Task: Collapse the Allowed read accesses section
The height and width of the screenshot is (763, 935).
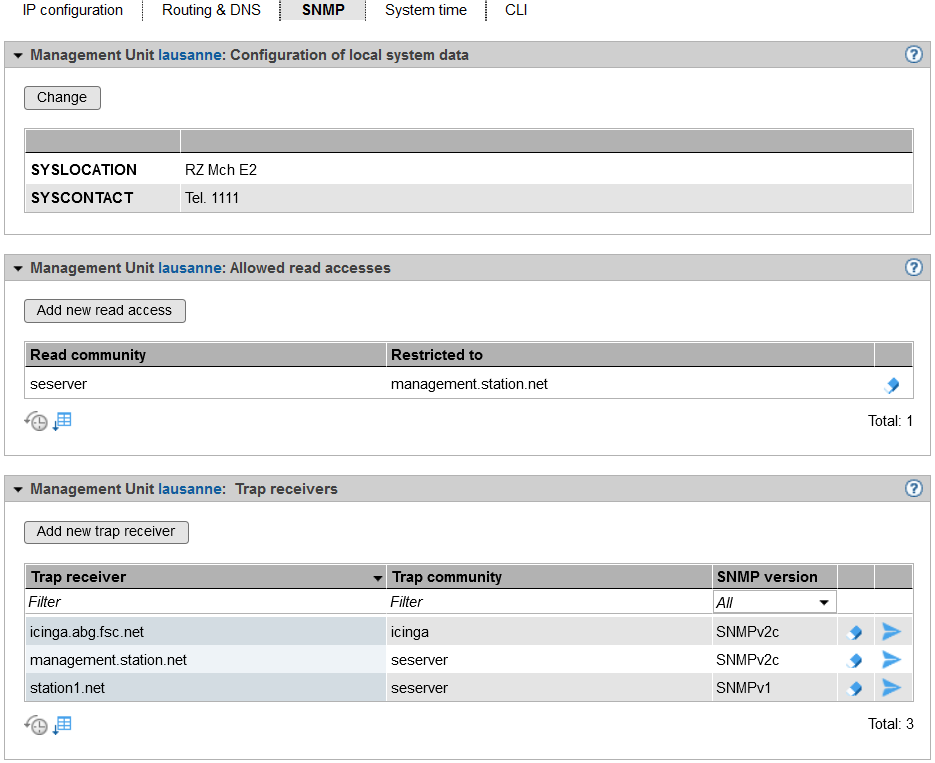Action: [x=18, y=269]
